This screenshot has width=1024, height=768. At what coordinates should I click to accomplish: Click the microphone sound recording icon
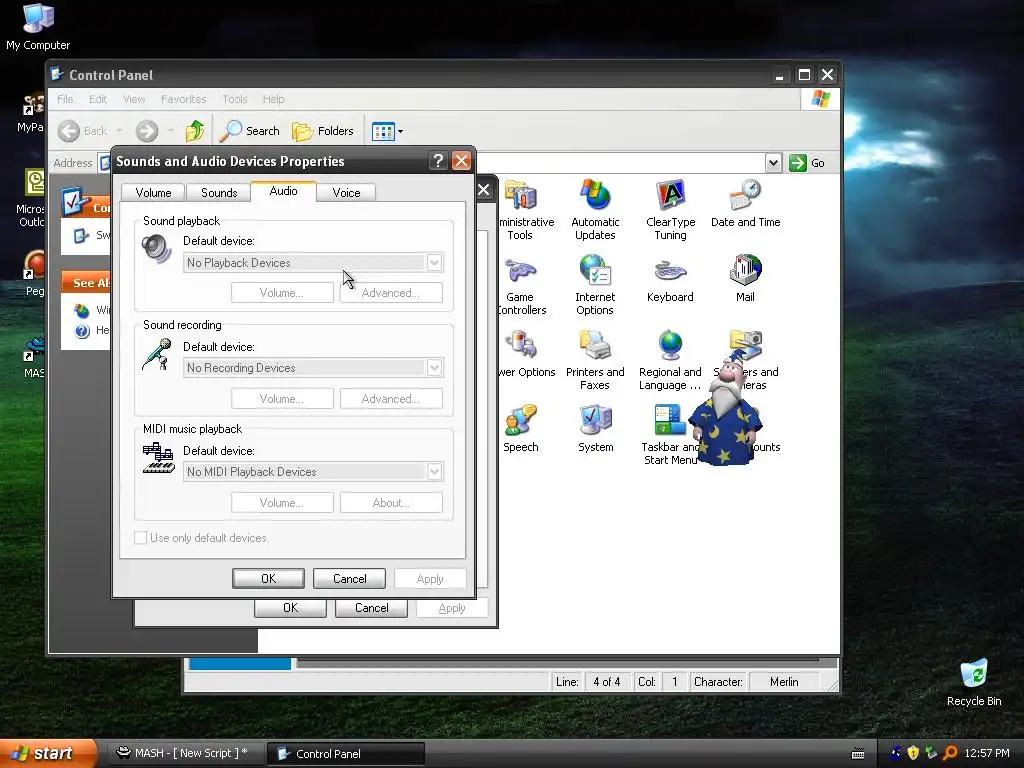point(157,355)
